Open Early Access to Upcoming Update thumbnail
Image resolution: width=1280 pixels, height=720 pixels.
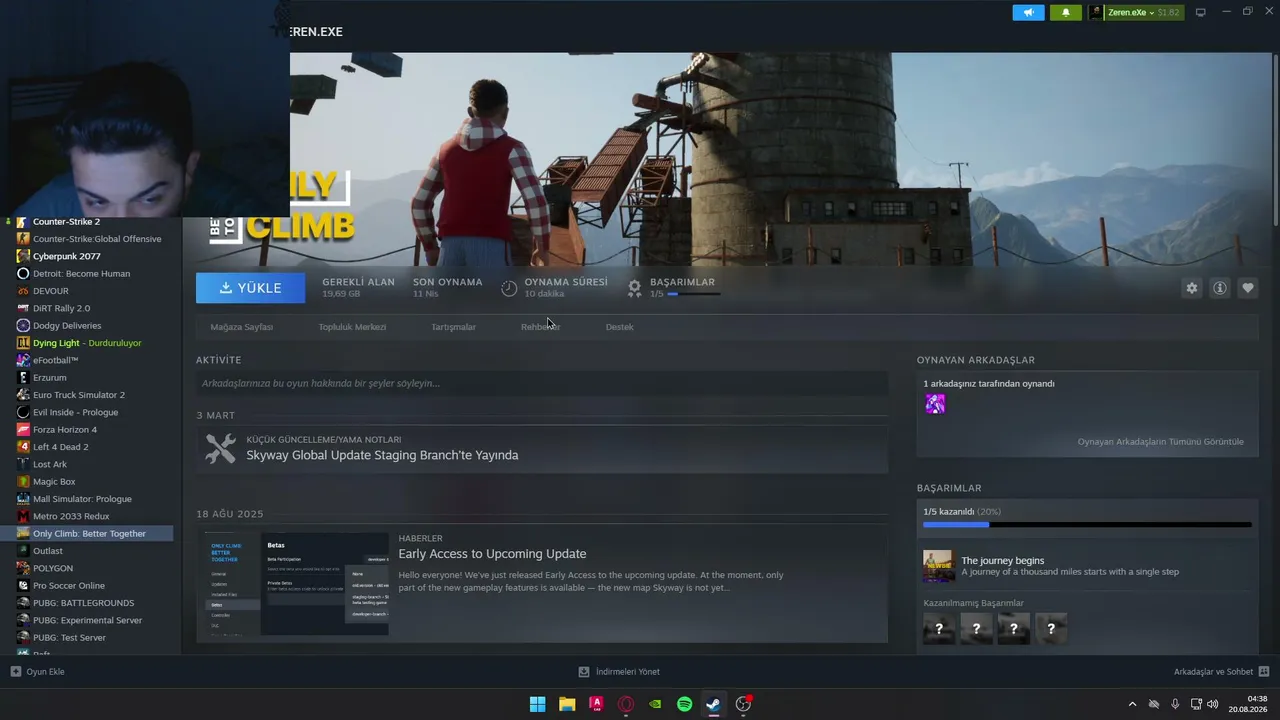click(296, 584)
